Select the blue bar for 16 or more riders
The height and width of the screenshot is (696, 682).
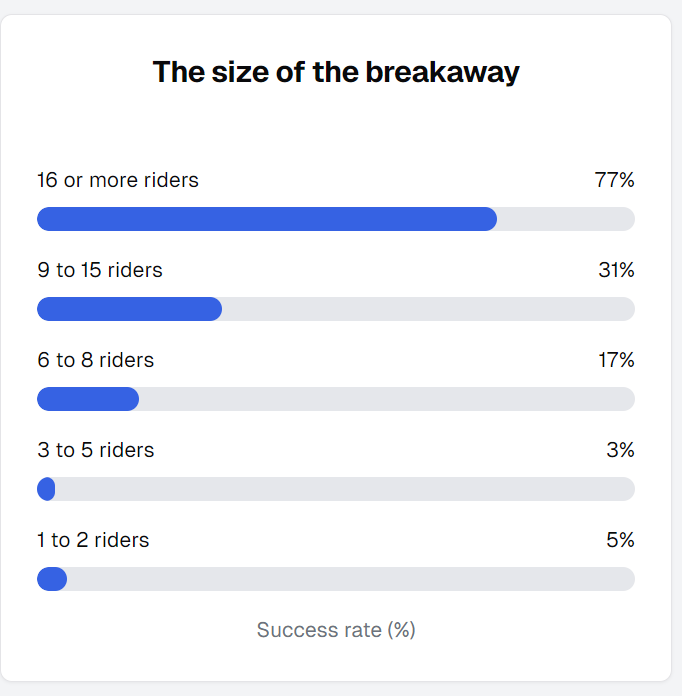(x=267, y=219)
